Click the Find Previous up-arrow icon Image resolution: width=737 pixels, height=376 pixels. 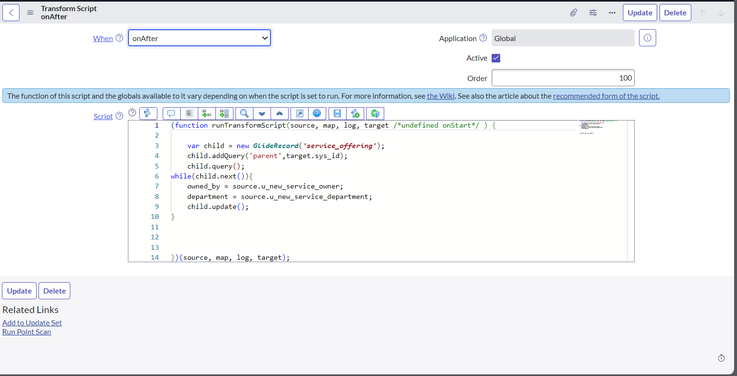click(x=280, y=113)
